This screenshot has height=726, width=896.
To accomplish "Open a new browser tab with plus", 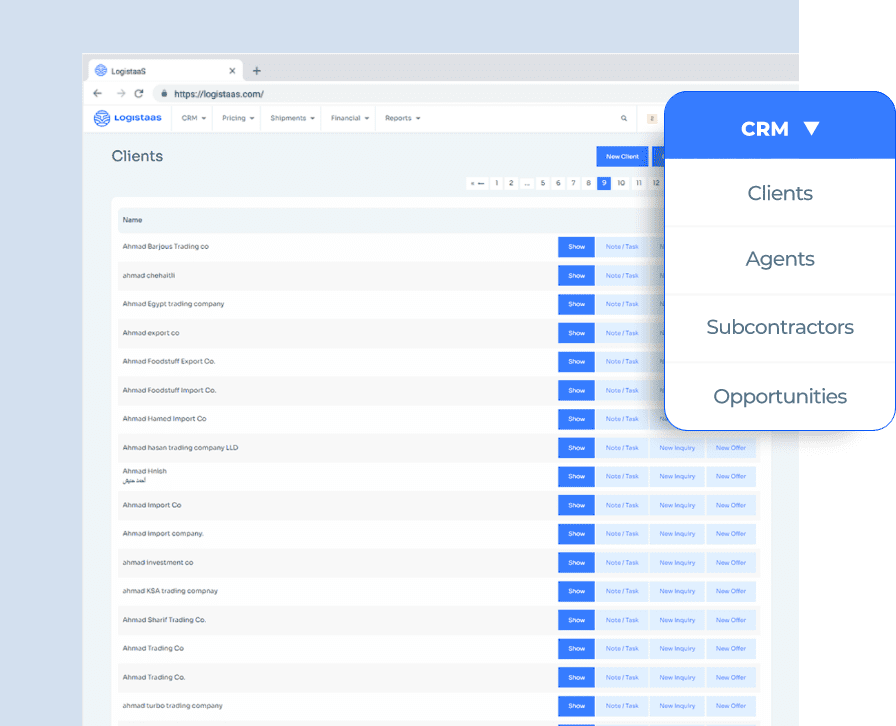I will [257, 71].
